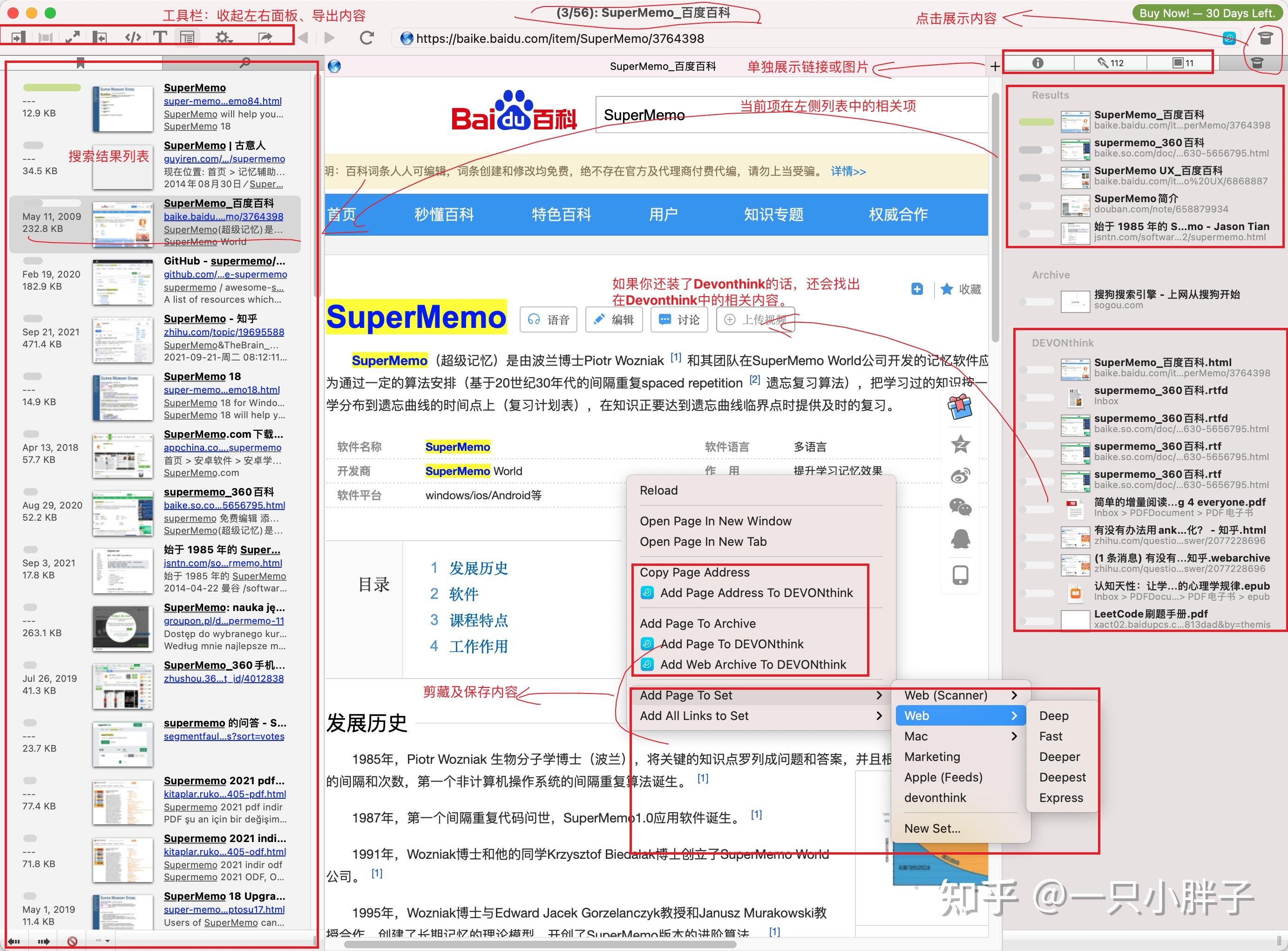This screenshot has width=1288, height=951.
Task: Click the magic hat icon at top right
Action: [x=1266, y=39]
